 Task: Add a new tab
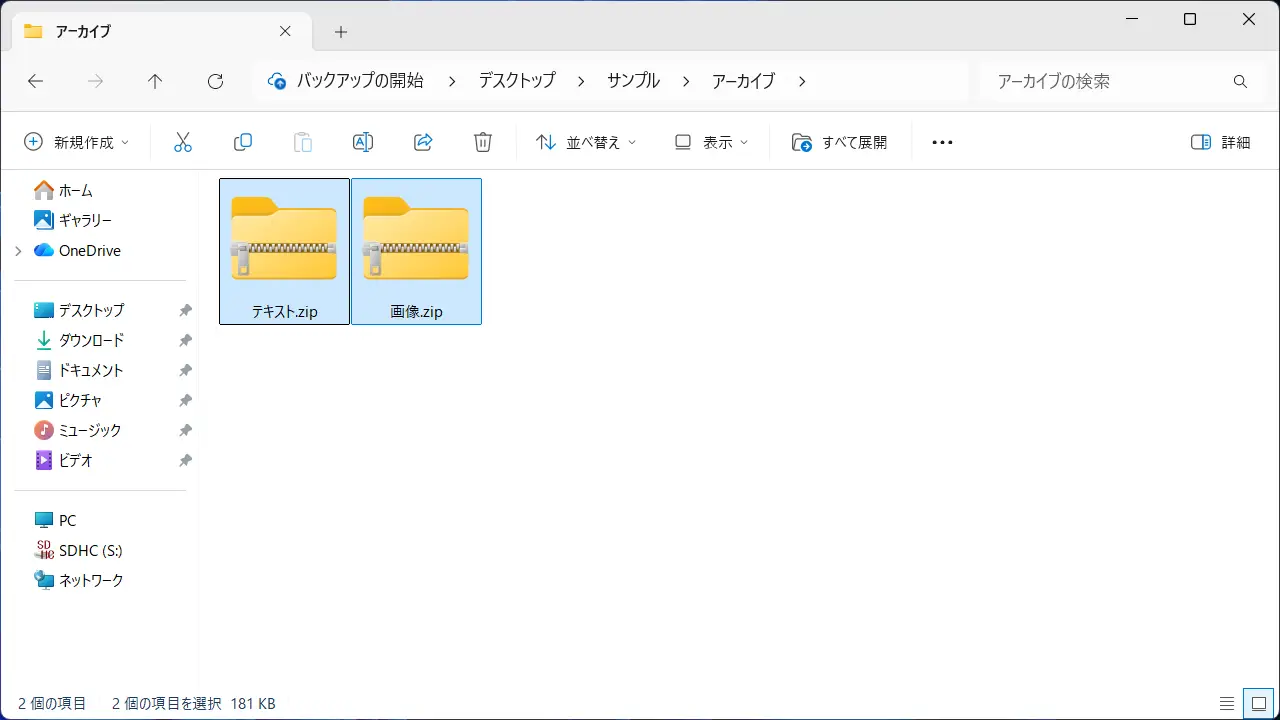(341, 32)
